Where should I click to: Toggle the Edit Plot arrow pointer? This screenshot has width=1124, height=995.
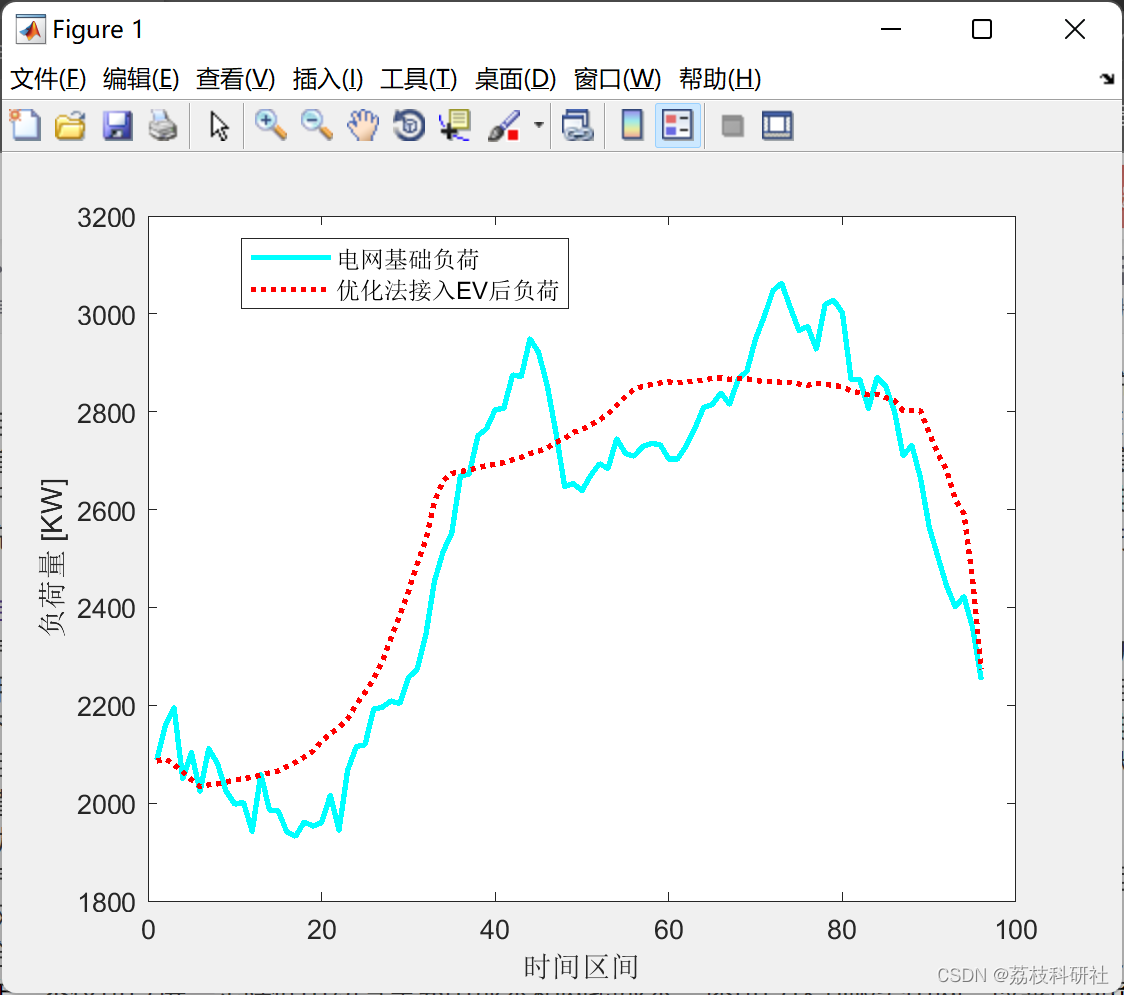tap(219, 125)
